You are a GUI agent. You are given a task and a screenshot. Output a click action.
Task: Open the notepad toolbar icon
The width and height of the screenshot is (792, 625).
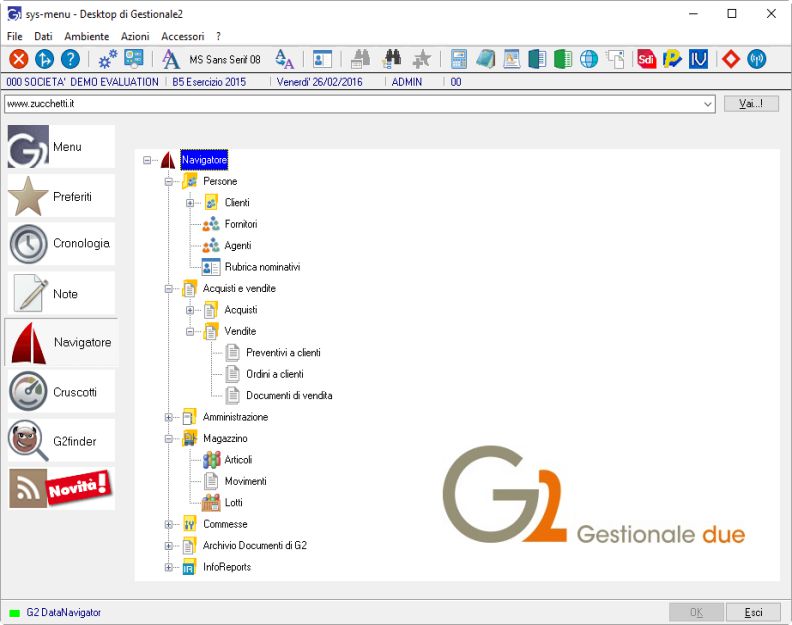coord(485,60)
